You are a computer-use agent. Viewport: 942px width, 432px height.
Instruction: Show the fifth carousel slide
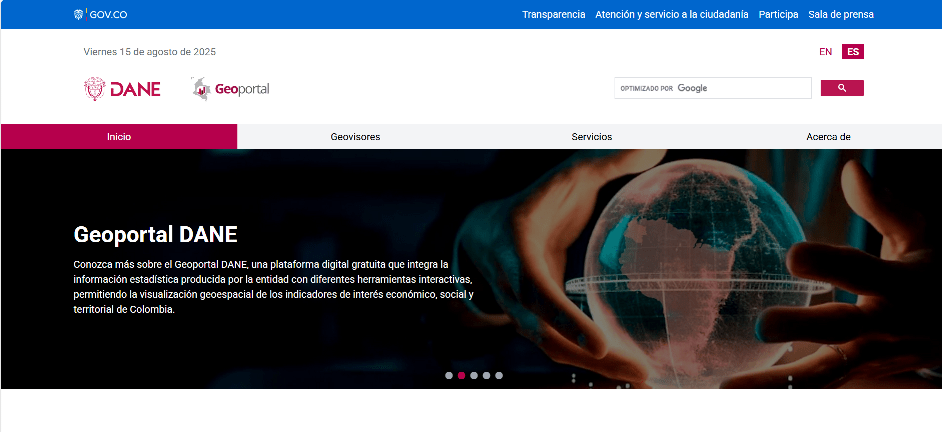pos(499,376)
